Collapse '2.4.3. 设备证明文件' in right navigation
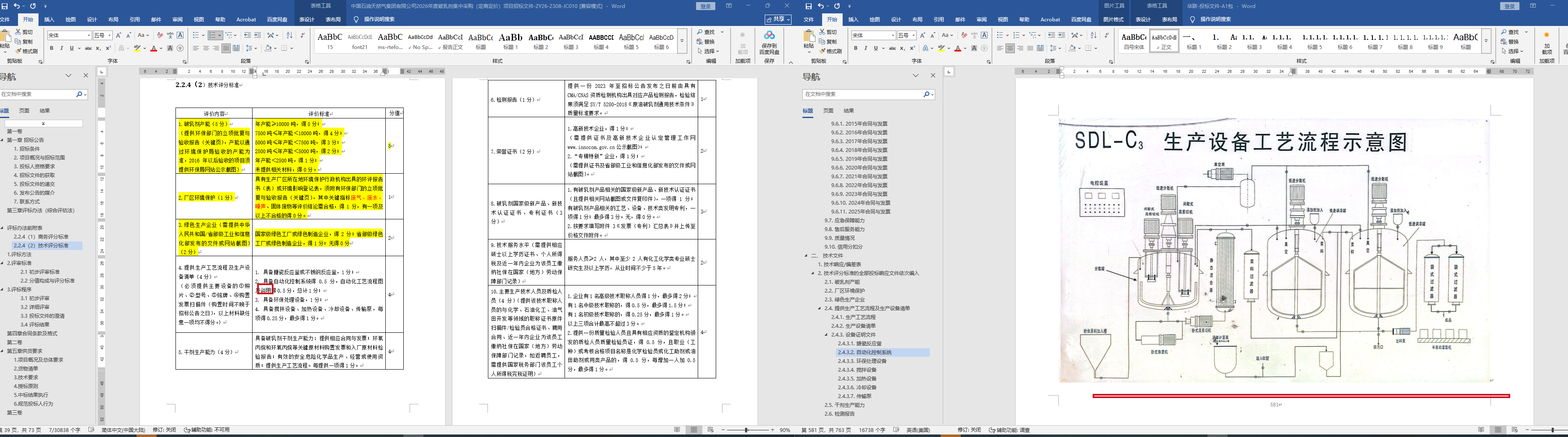 827,335
